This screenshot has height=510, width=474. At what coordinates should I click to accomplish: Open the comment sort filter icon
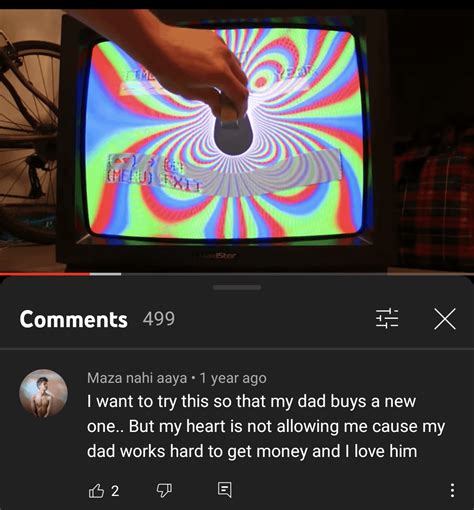[387, 318]
